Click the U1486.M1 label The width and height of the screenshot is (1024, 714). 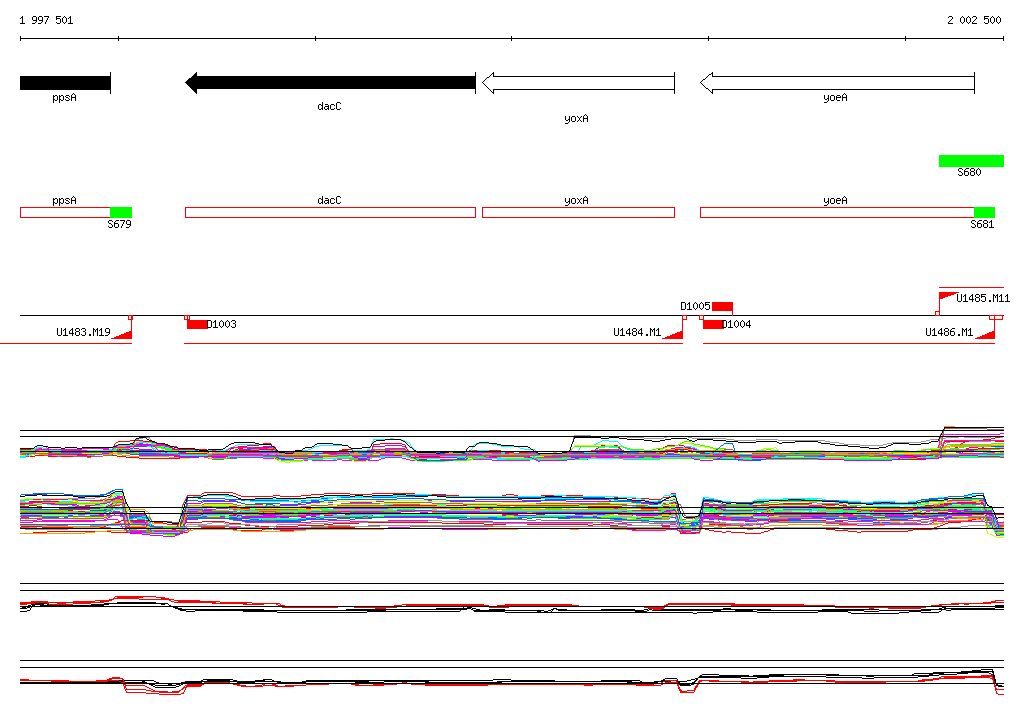[949, 333]
